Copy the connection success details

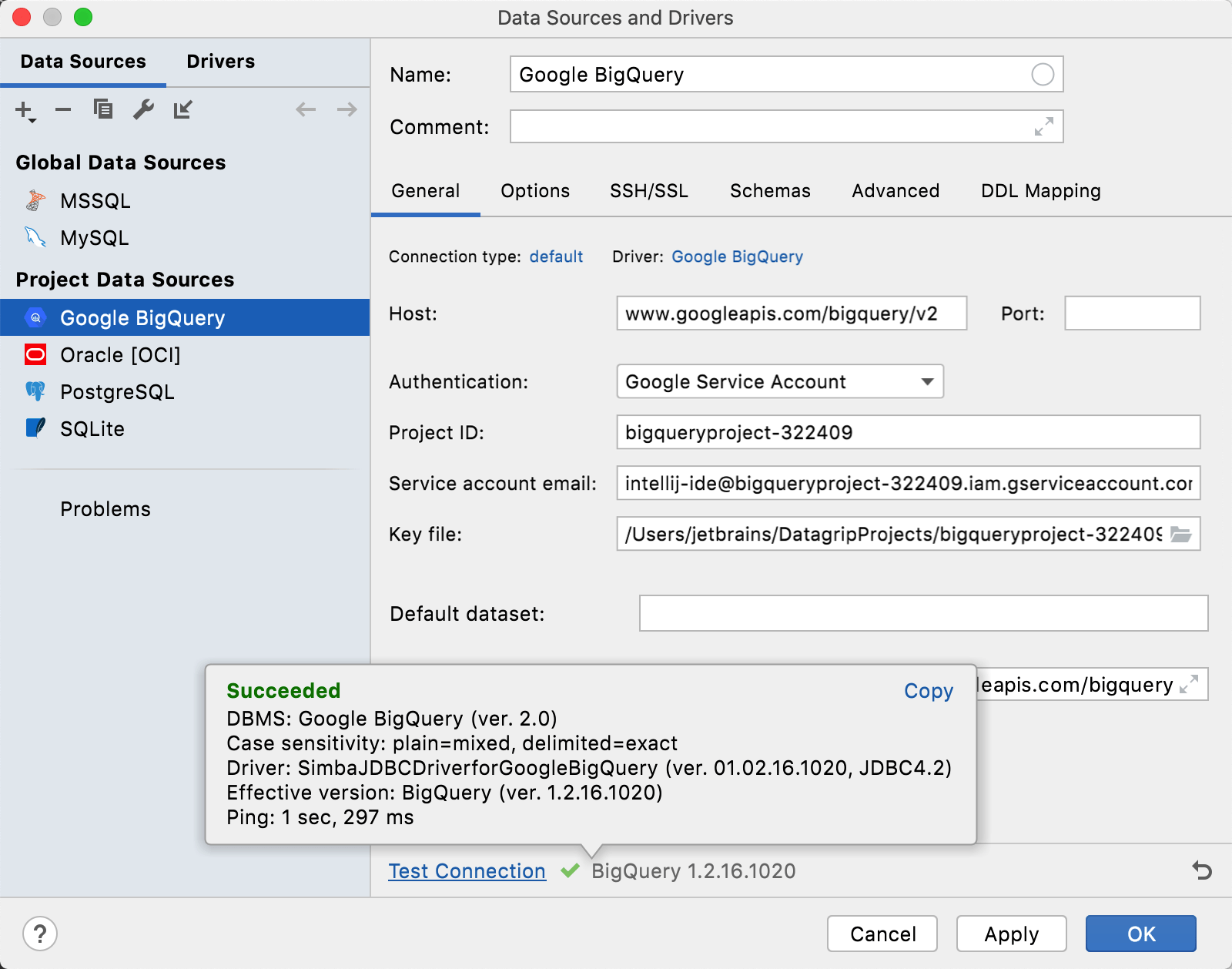click(928, 691)
